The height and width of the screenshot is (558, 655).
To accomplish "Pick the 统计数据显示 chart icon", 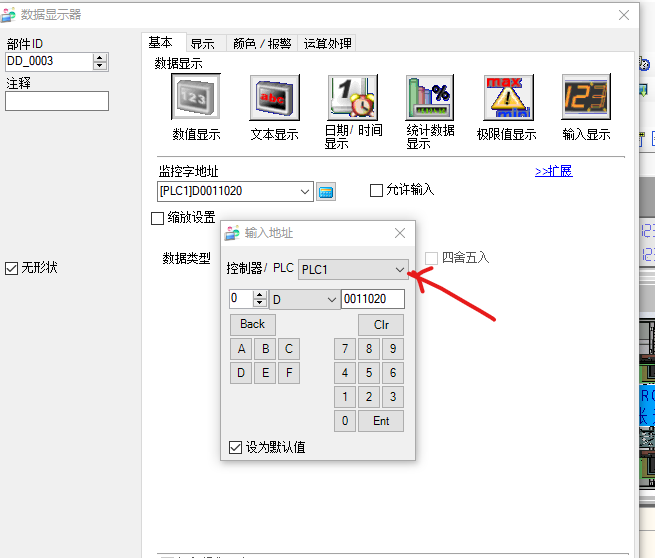I will tap(430, 98).
